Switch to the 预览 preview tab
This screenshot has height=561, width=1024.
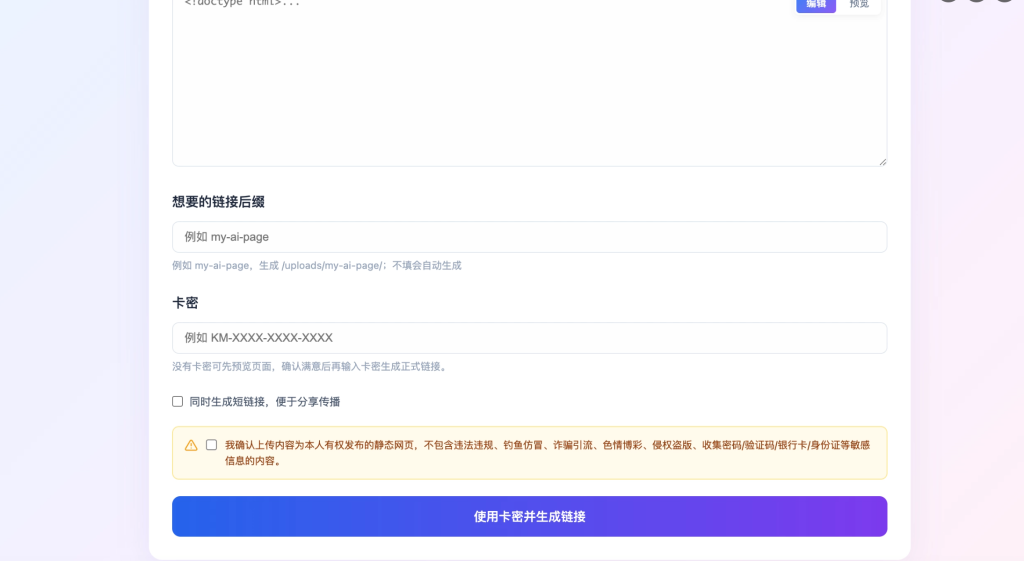pos(858,5)
